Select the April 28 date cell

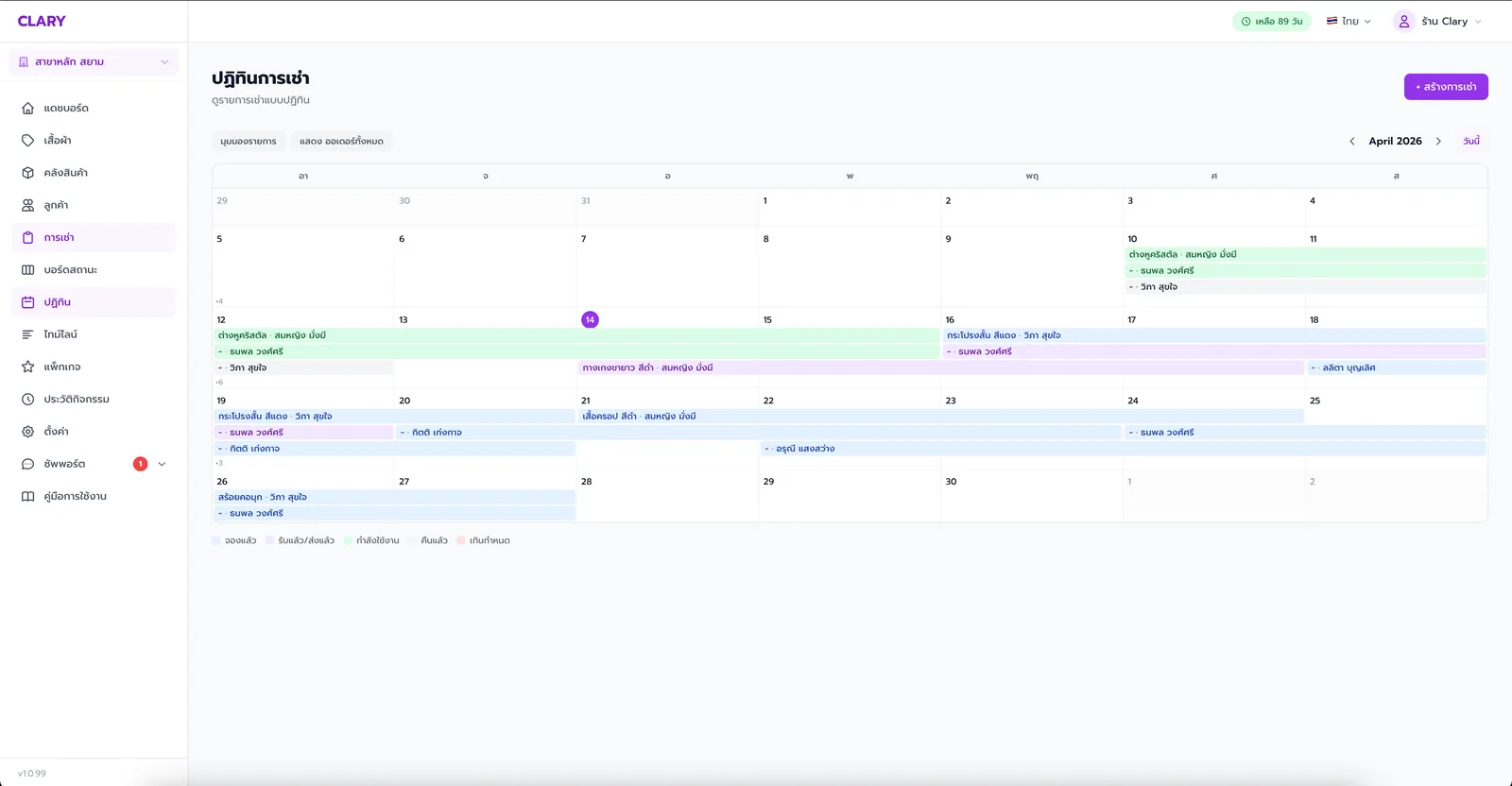[x=667, y=496]
